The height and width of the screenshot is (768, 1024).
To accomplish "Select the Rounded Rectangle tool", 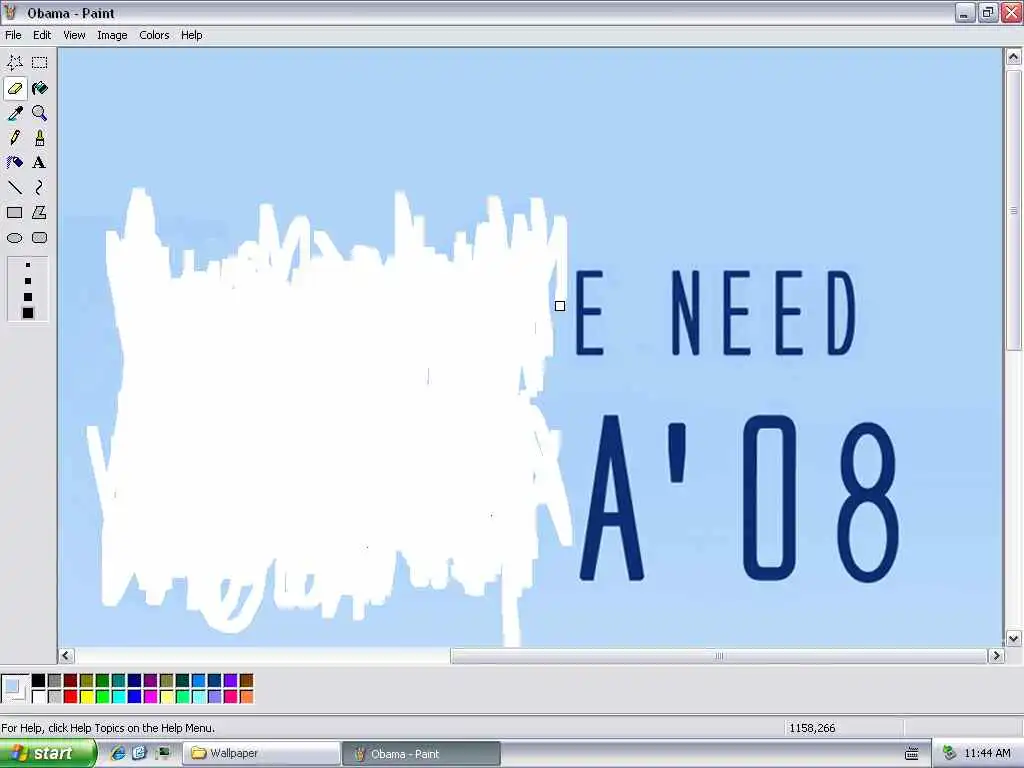I will [x=39, y=238].
